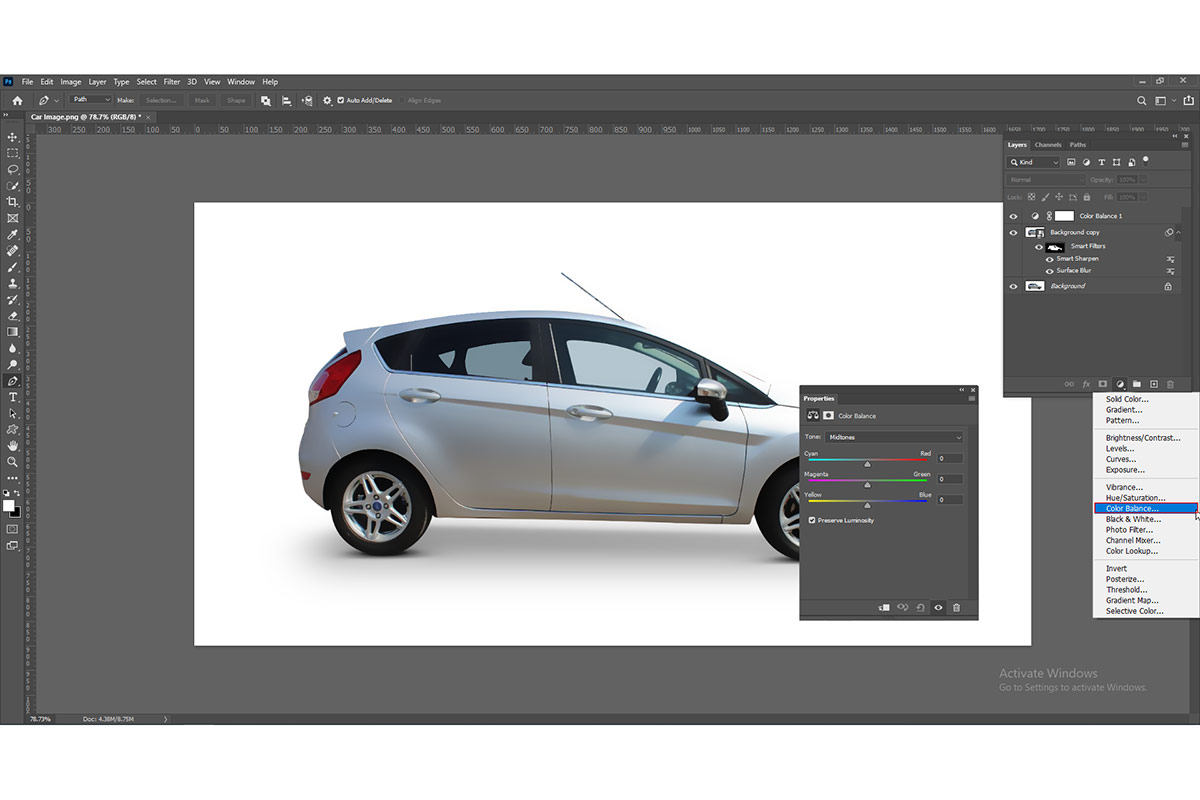Open the Filter menu

[x=172, y=82]
